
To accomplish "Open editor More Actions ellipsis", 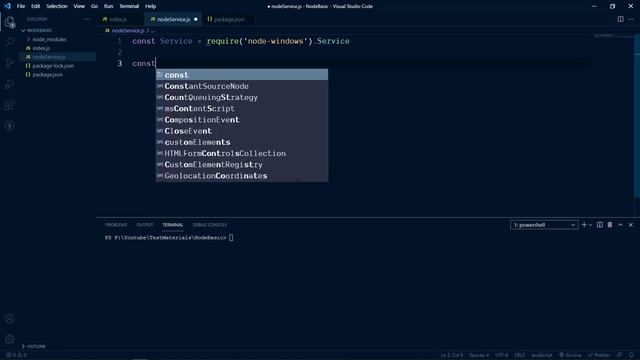I will (631, 19).
